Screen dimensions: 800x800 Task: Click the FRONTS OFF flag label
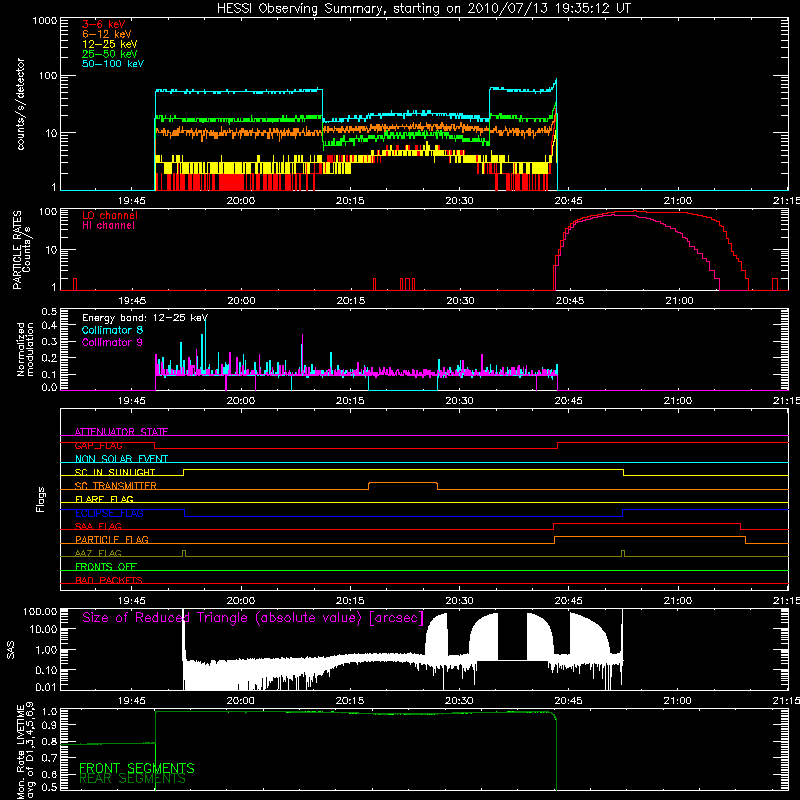106,567
